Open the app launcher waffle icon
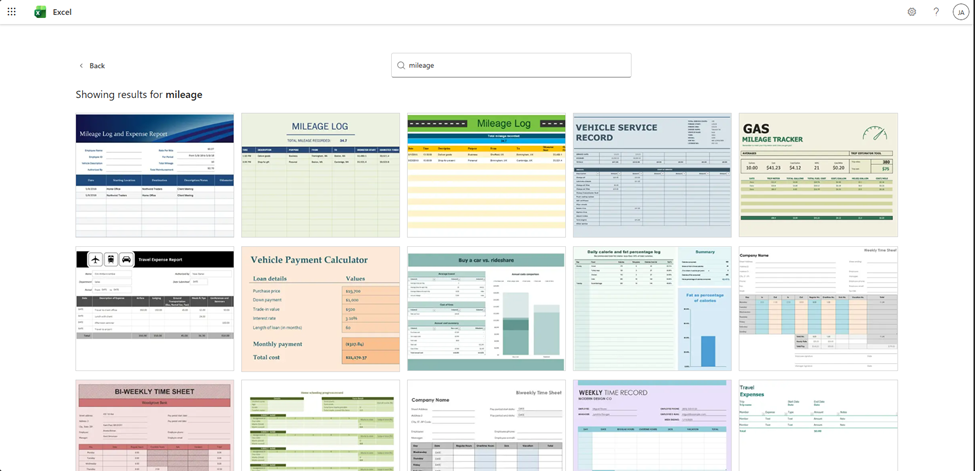The image size is (975, 471). 12,12
